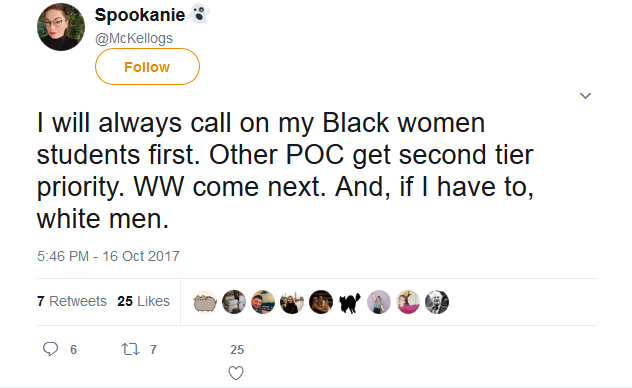
Task: Click the reply speech bubble icon
Action: [x=51, y=349]
